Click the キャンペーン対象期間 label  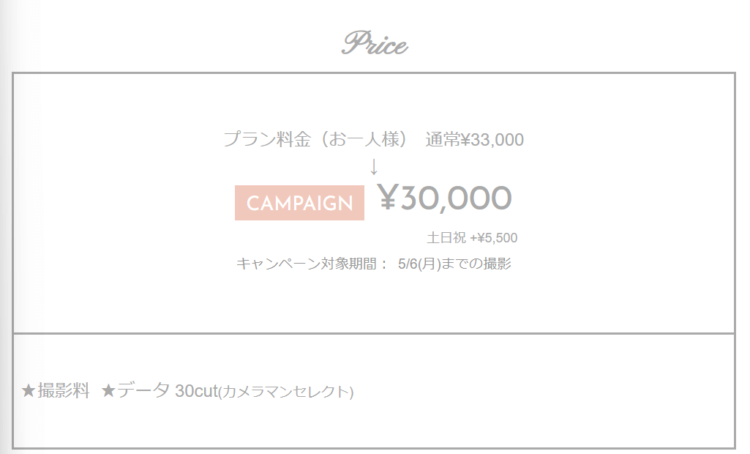[x=307, y=264]
